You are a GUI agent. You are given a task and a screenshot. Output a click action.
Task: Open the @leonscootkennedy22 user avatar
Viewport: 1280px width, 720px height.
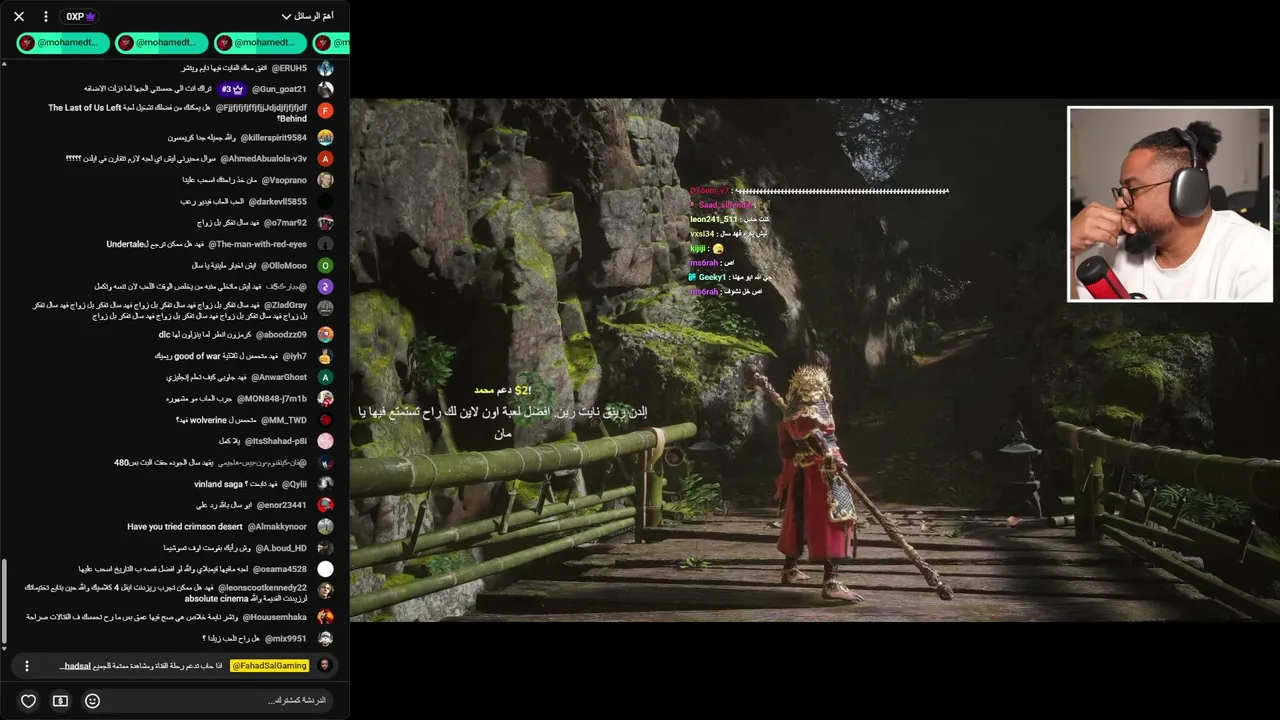(x=325, y=591)
